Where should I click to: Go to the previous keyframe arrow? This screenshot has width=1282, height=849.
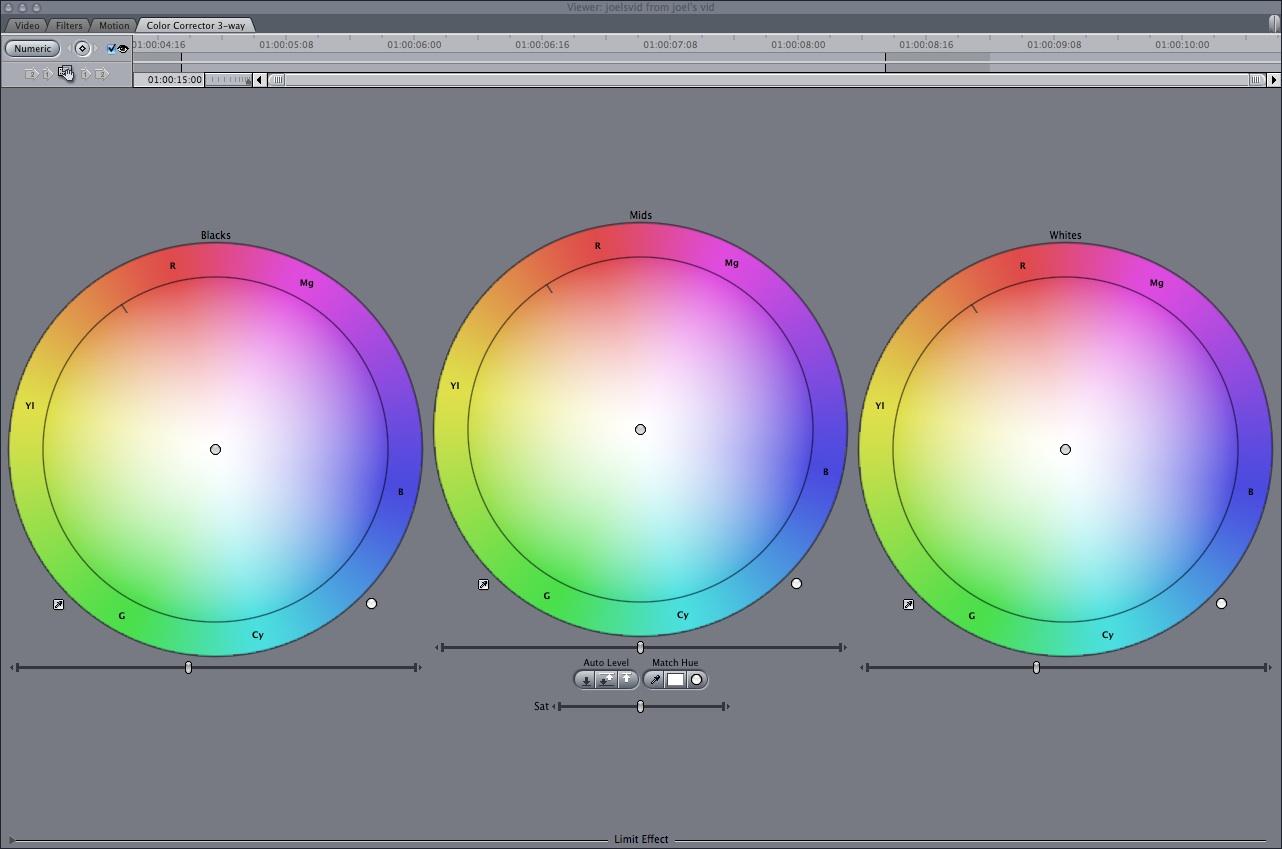[69, 48]
